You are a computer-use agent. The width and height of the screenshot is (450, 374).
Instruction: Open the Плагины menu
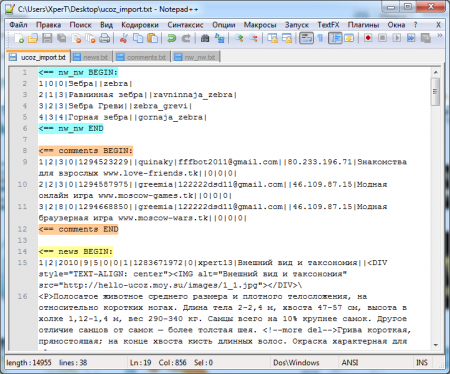coord(363,25)
